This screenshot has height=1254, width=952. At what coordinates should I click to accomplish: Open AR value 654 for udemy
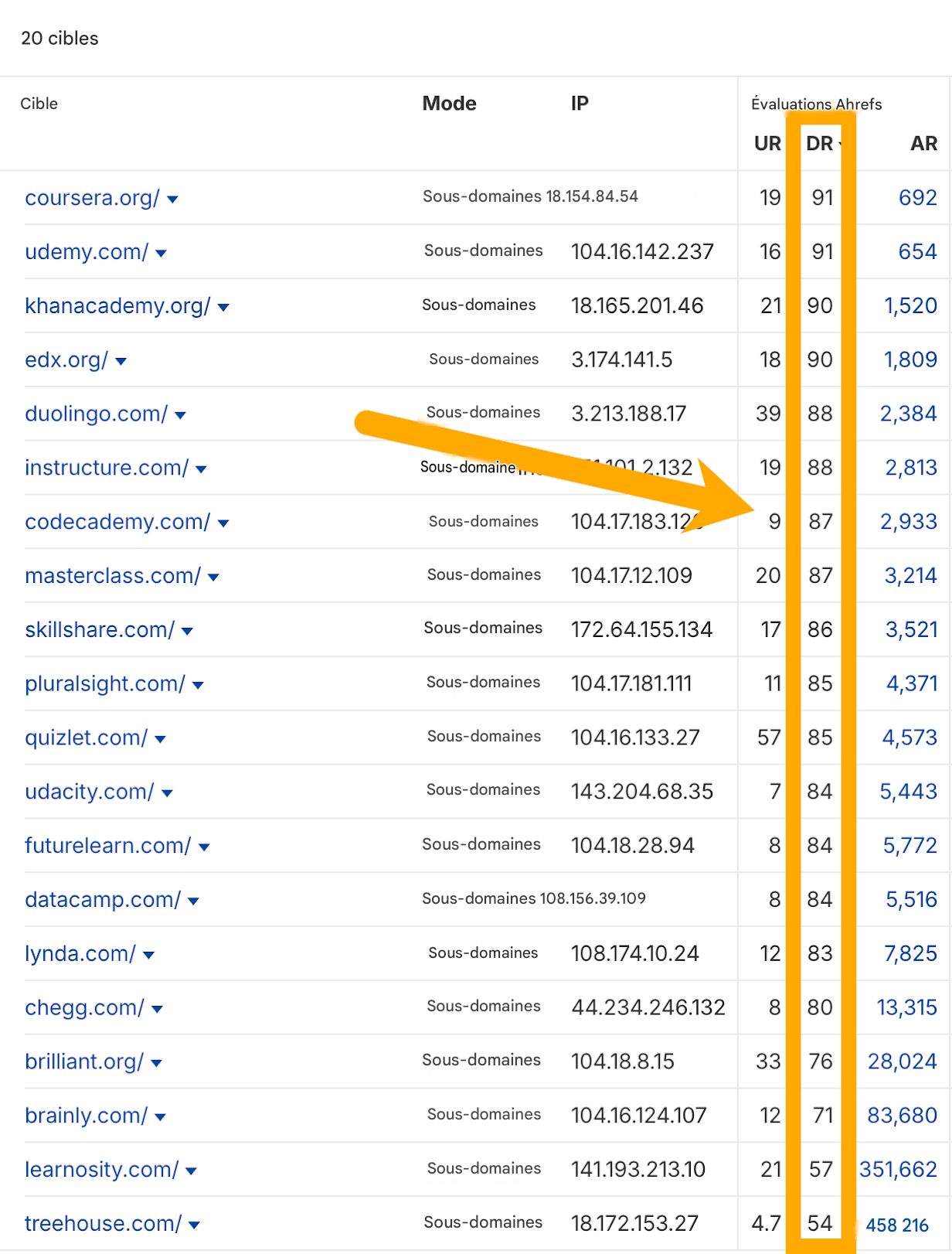(x=917, y=252)
